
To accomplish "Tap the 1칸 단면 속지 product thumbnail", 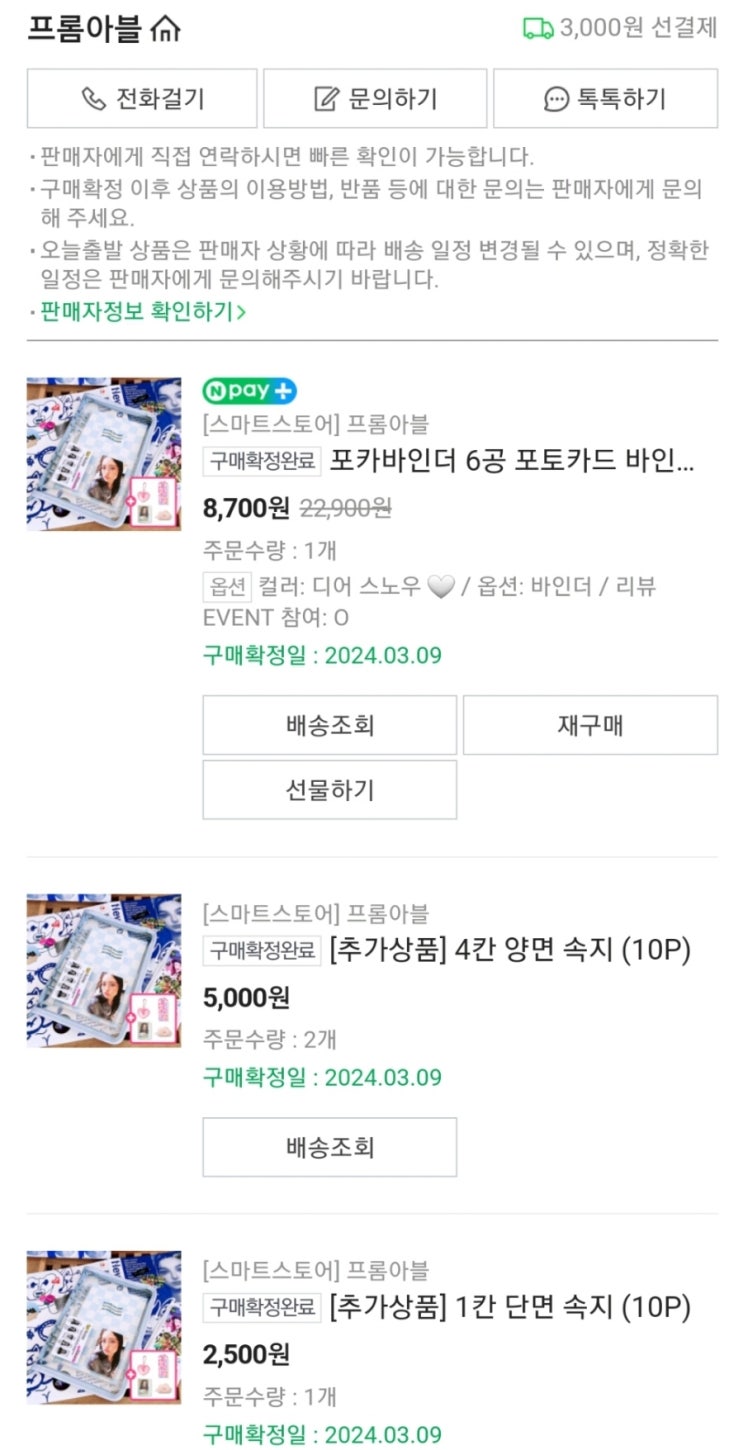I will [104, 1327].
